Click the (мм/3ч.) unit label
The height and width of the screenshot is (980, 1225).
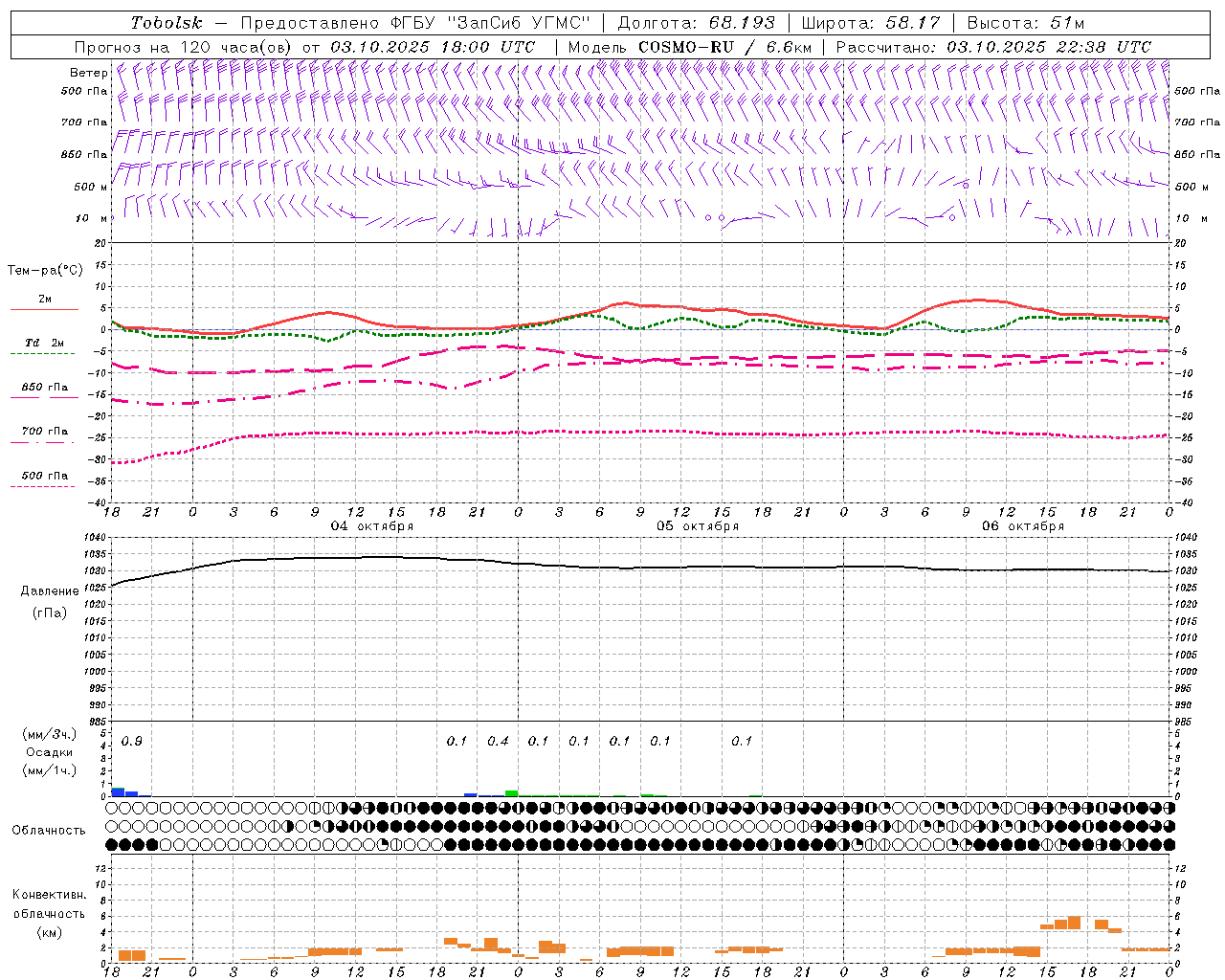(x=50, y=734)
